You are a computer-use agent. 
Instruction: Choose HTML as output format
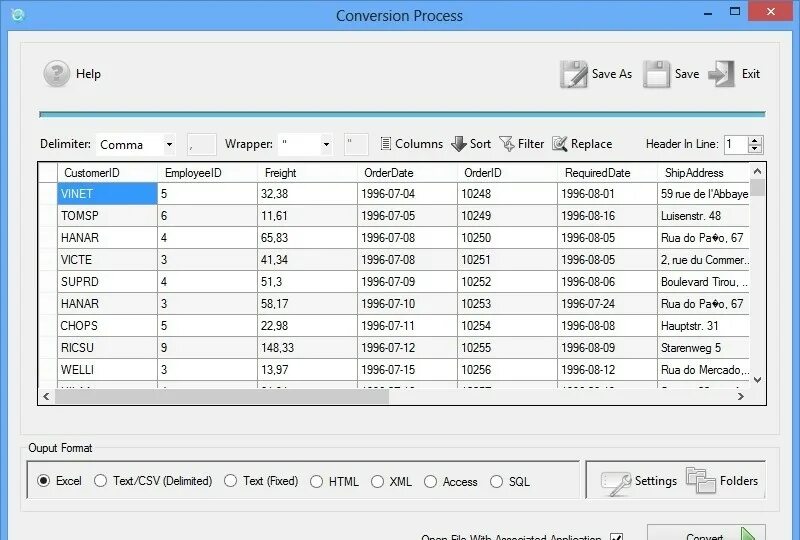(x=316, y=482)
